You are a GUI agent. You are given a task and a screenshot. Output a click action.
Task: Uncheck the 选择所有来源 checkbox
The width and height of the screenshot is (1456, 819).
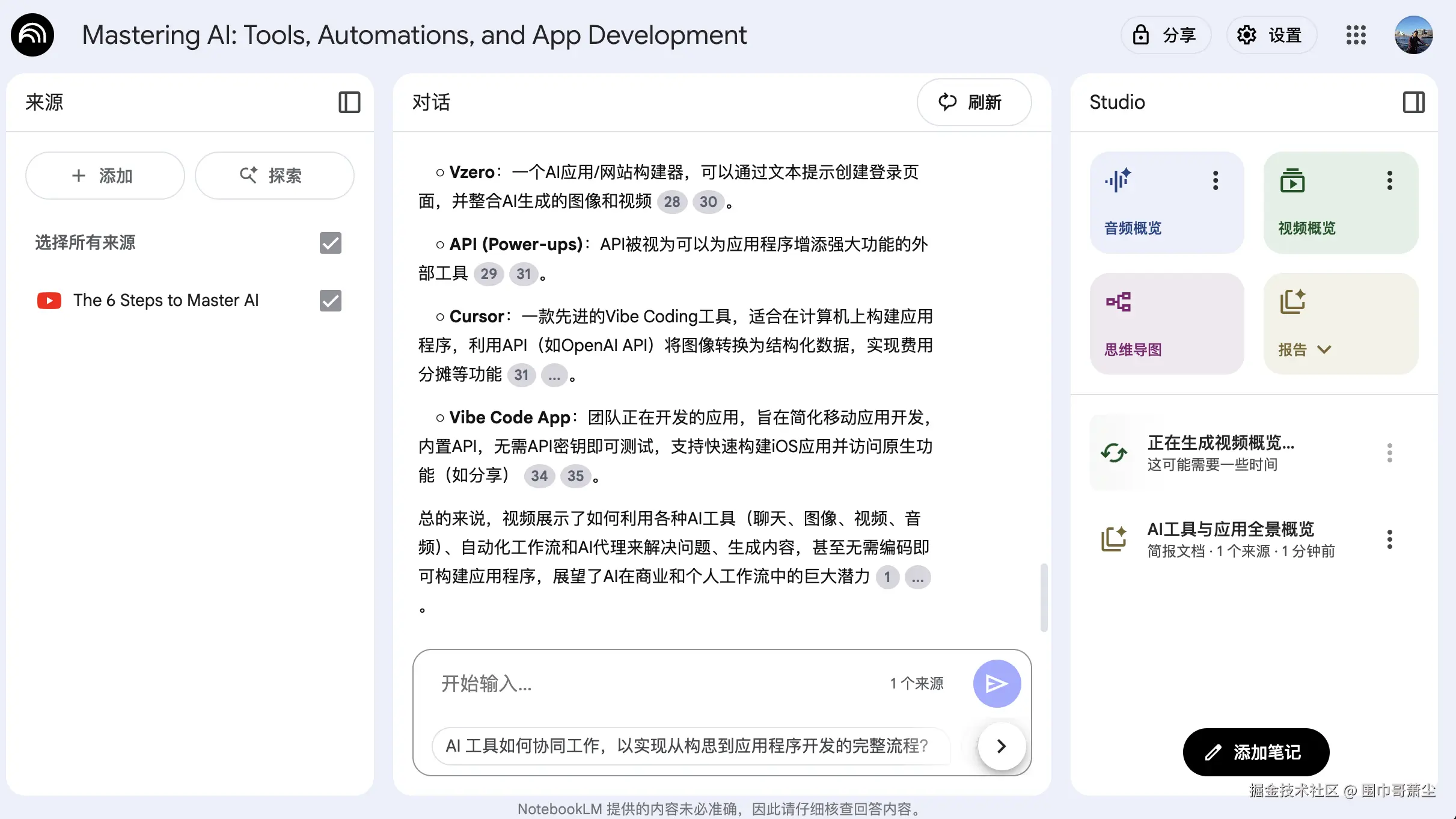(329, 242)
